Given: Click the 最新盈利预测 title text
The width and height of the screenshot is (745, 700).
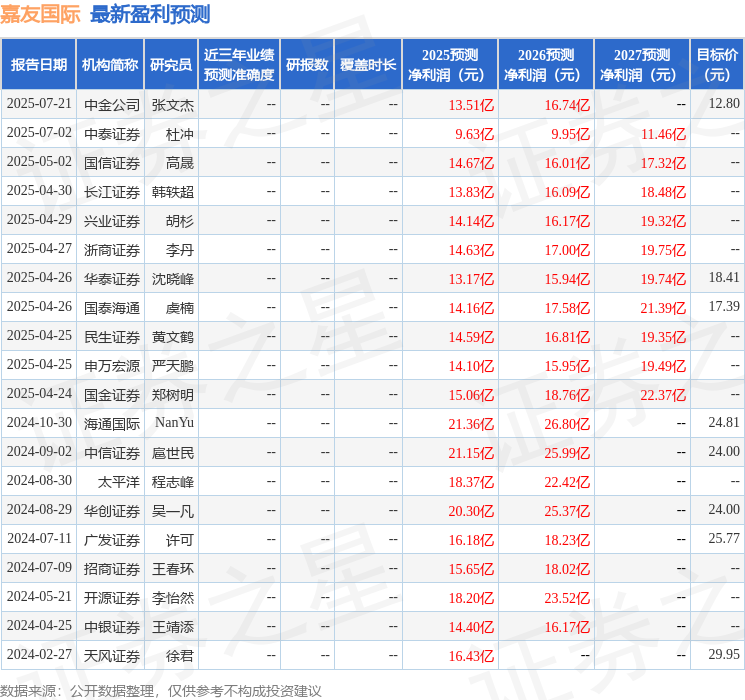Looking at the screenshot, I should point(150,14).
